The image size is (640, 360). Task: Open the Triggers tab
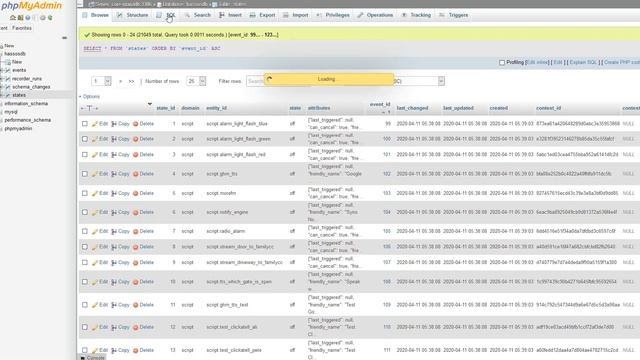[x=453, y=15]
